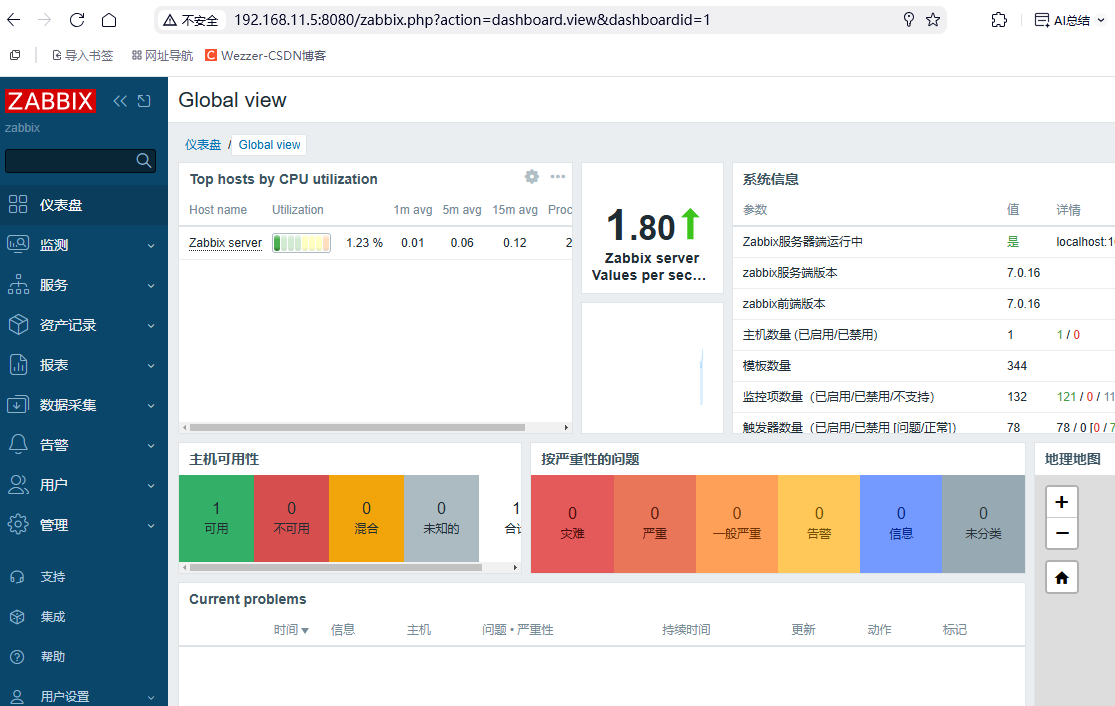Click the Top hosts horizontal scrollbar

(x=358, y=428)
